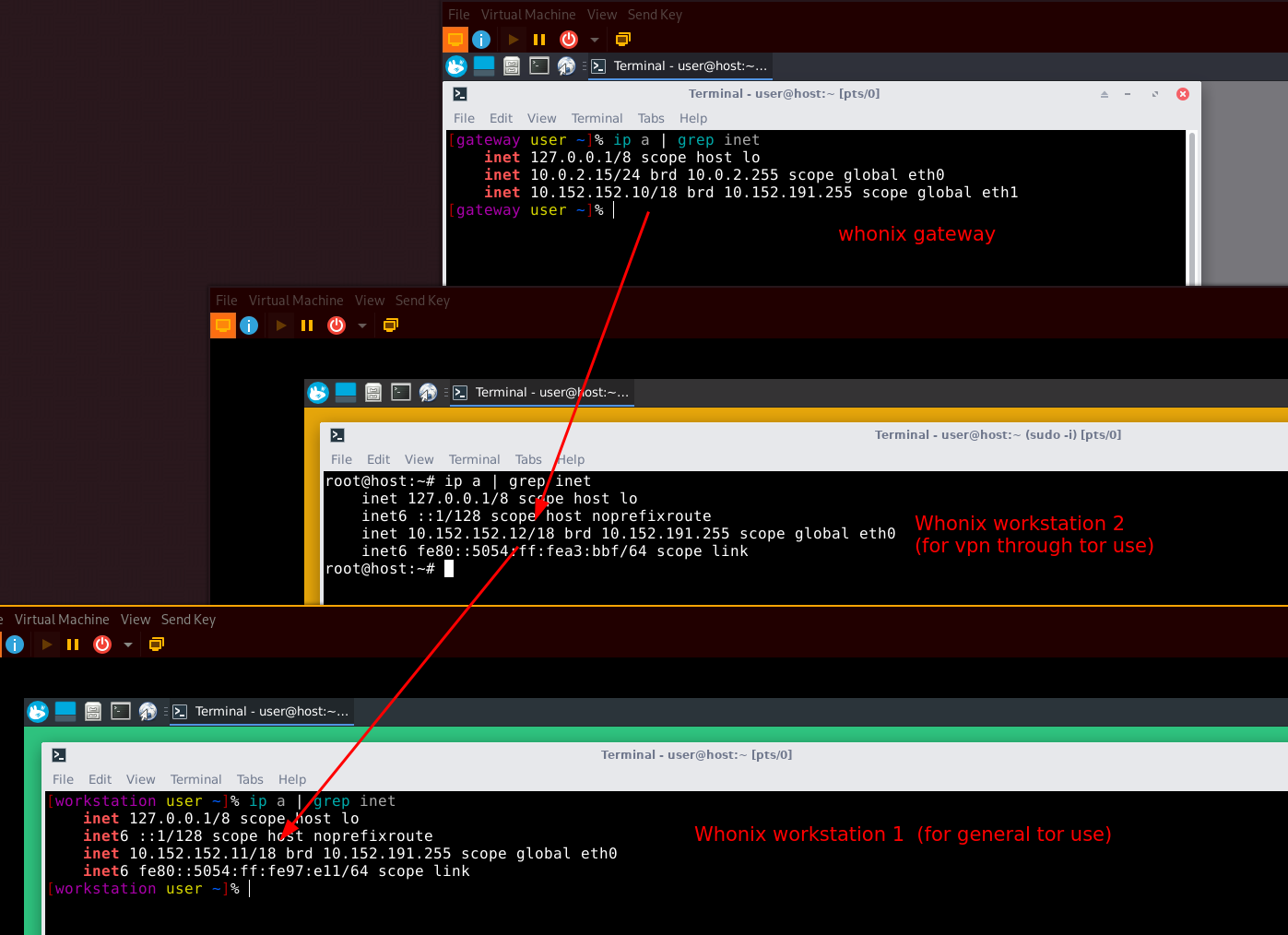Pause the workstation 1 virtual machine
This screenshot has width=1288, height=935.
click(73, 645)
